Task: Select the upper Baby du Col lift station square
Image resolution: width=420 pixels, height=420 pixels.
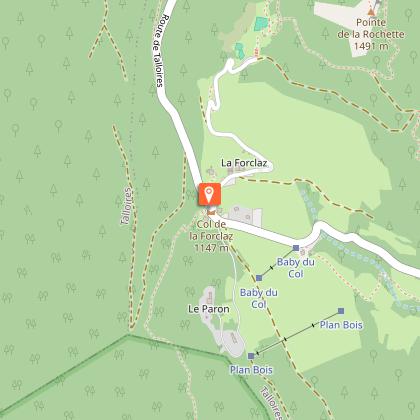Action: pyautogui.click(x=296, y=248)
